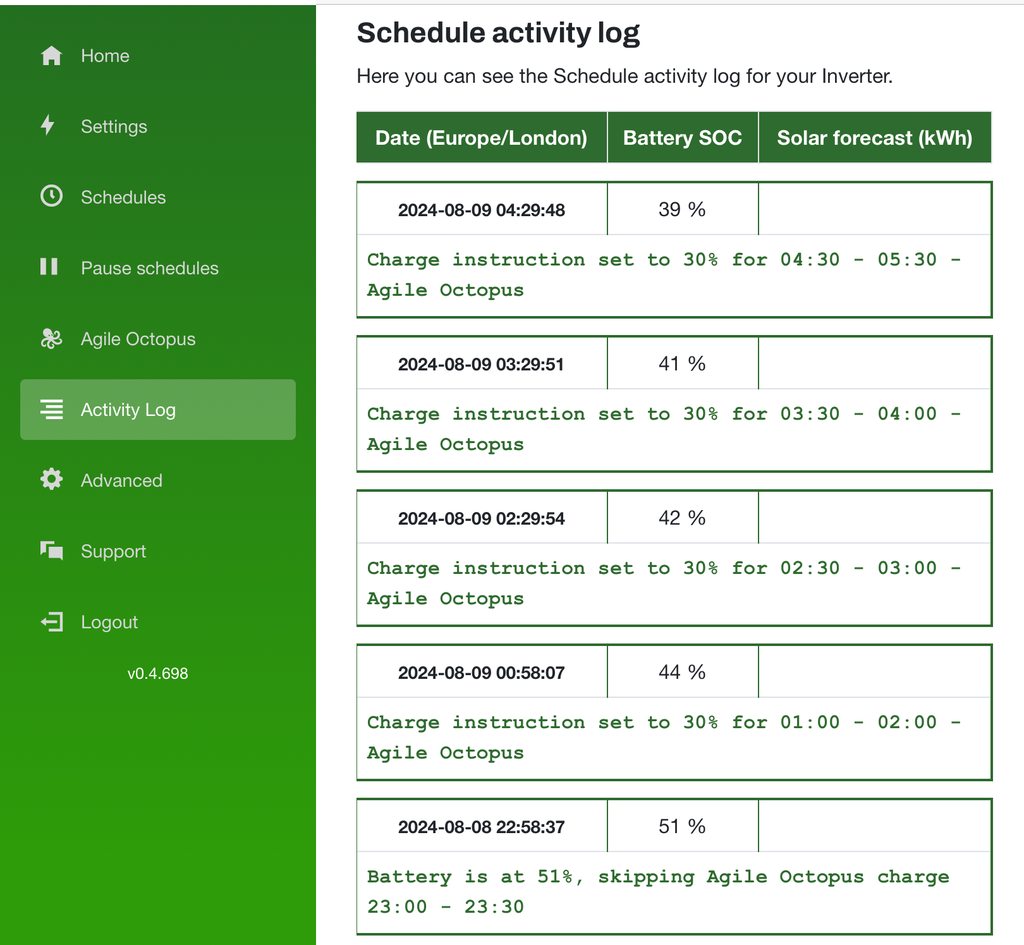Screen dimensions: 1024x945
Task: Click the version number v0.4.698
Action: click(x=157, y=673)
